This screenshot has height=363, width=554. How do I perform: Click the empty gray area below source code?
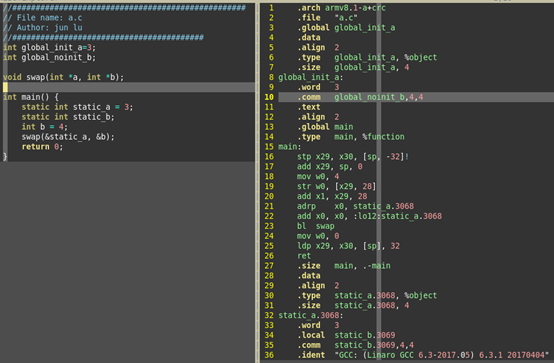click(x=127, y=262)
